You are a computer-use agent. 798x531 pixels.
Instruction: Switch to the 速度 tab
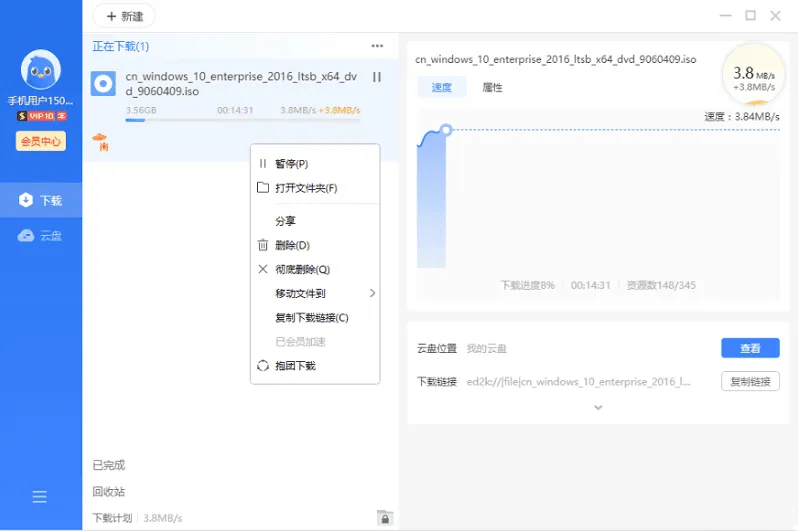coord(442,87)
